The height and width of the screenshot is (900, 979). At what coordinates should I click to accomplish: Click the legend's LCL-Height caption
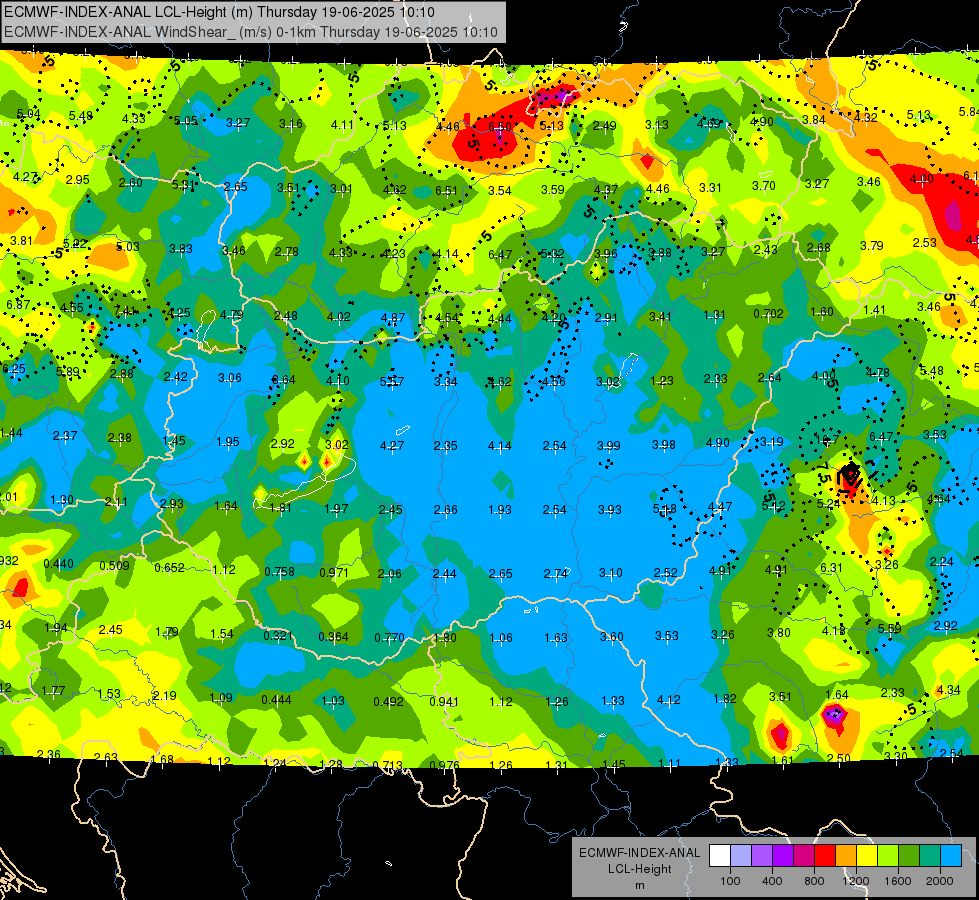pos(639,869)
